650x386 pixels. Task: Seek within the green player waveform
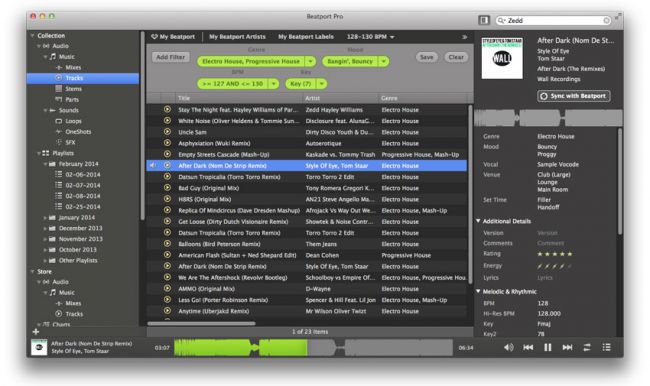click(240, 347)
